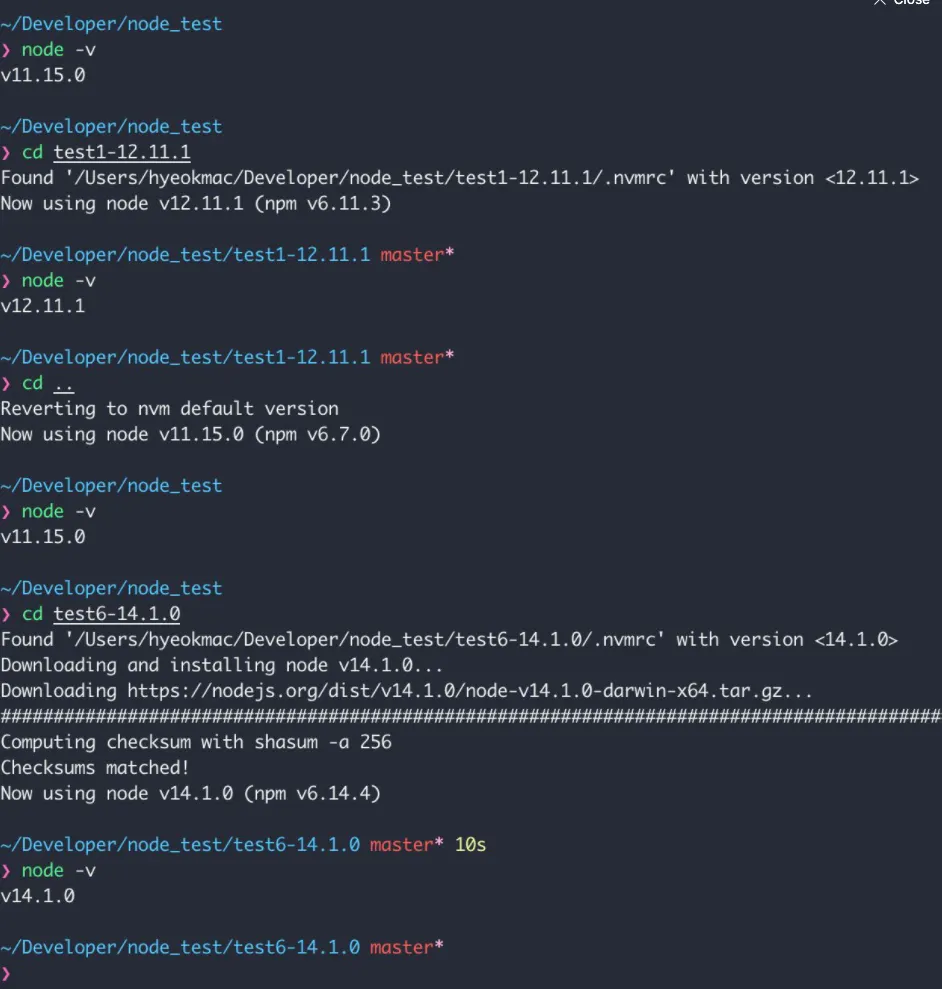Click the underlined '..' argument after cd
Viewport: 942px width, 989px height.
pyautogui.click(x=64, y=383)
